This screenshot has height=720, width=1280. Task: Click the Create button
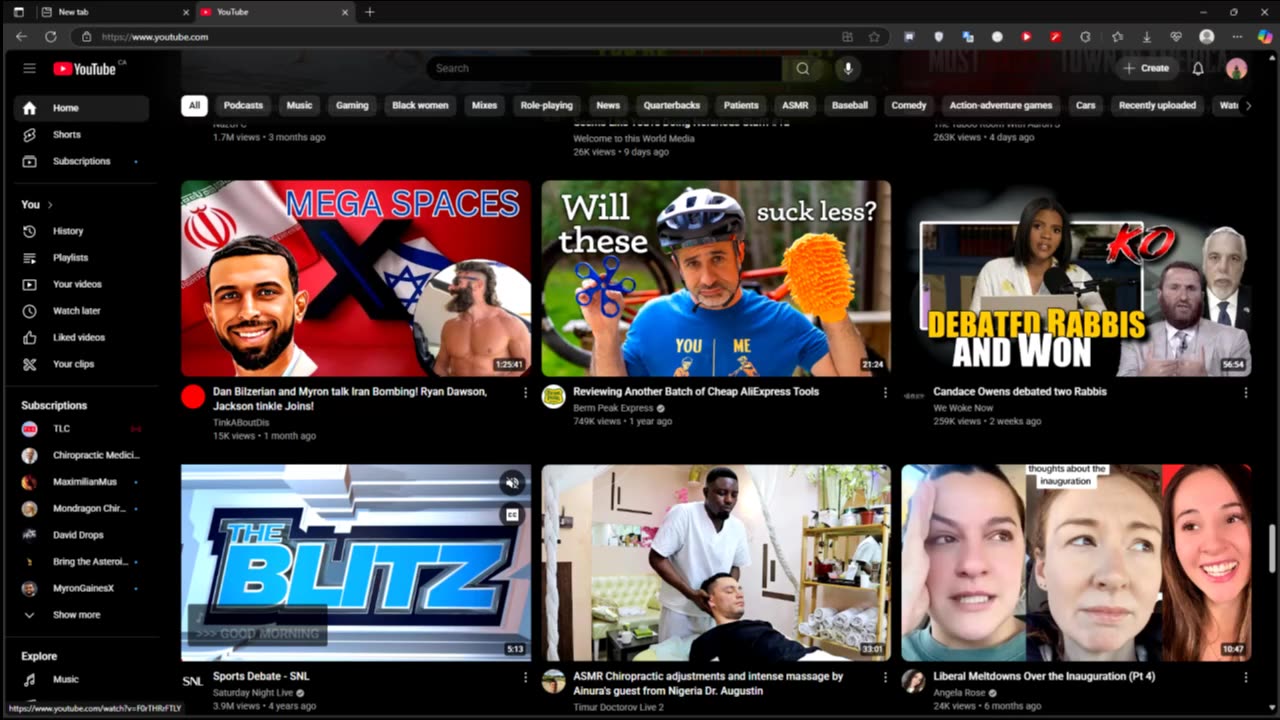[1146, 68]
